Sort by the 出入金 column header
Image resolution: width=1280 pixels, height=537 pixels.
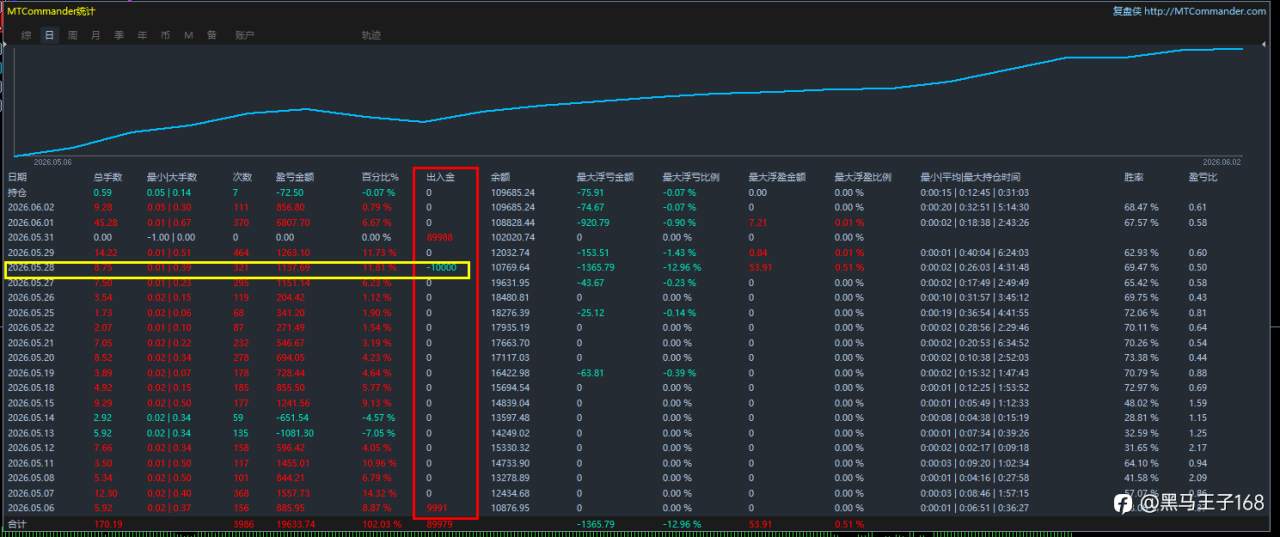click(441, 177)
